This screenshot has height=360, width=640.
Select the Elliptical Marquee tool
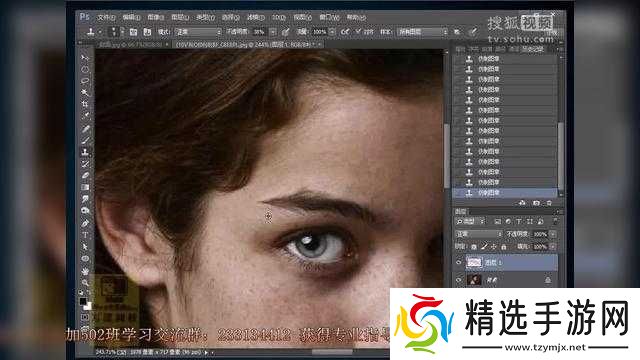pos(85,69)
